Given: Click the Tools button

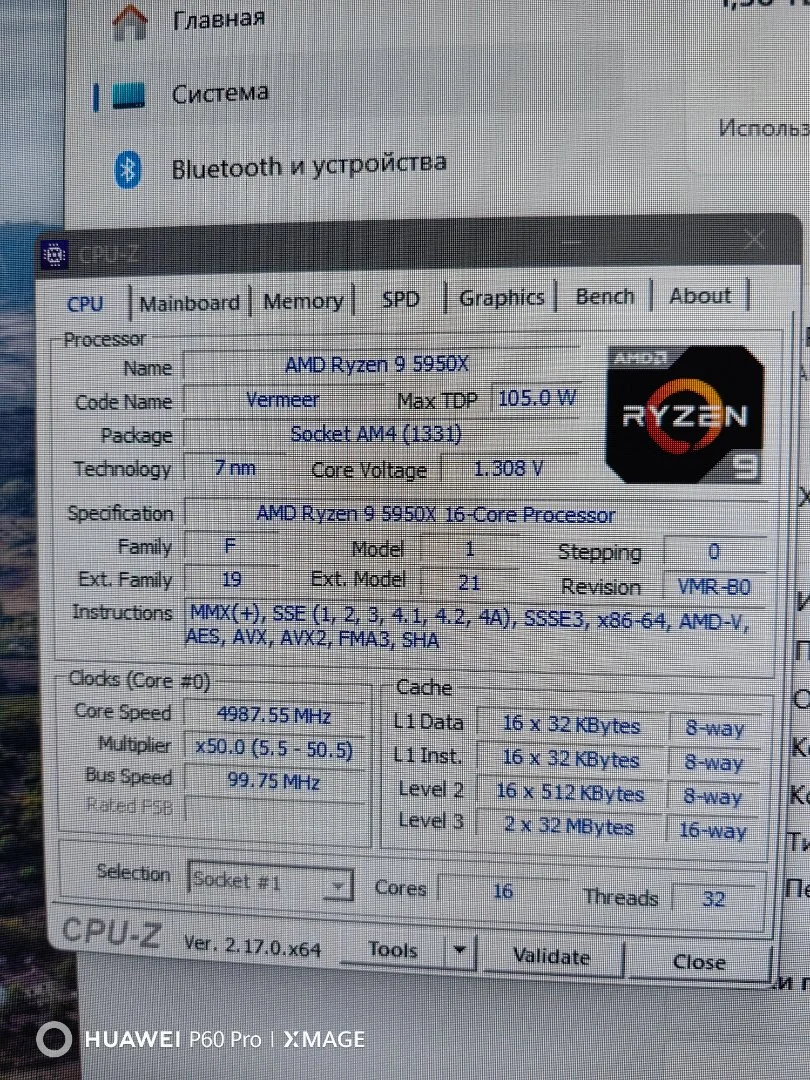Looking at the screenshot, I should (393, 950).
